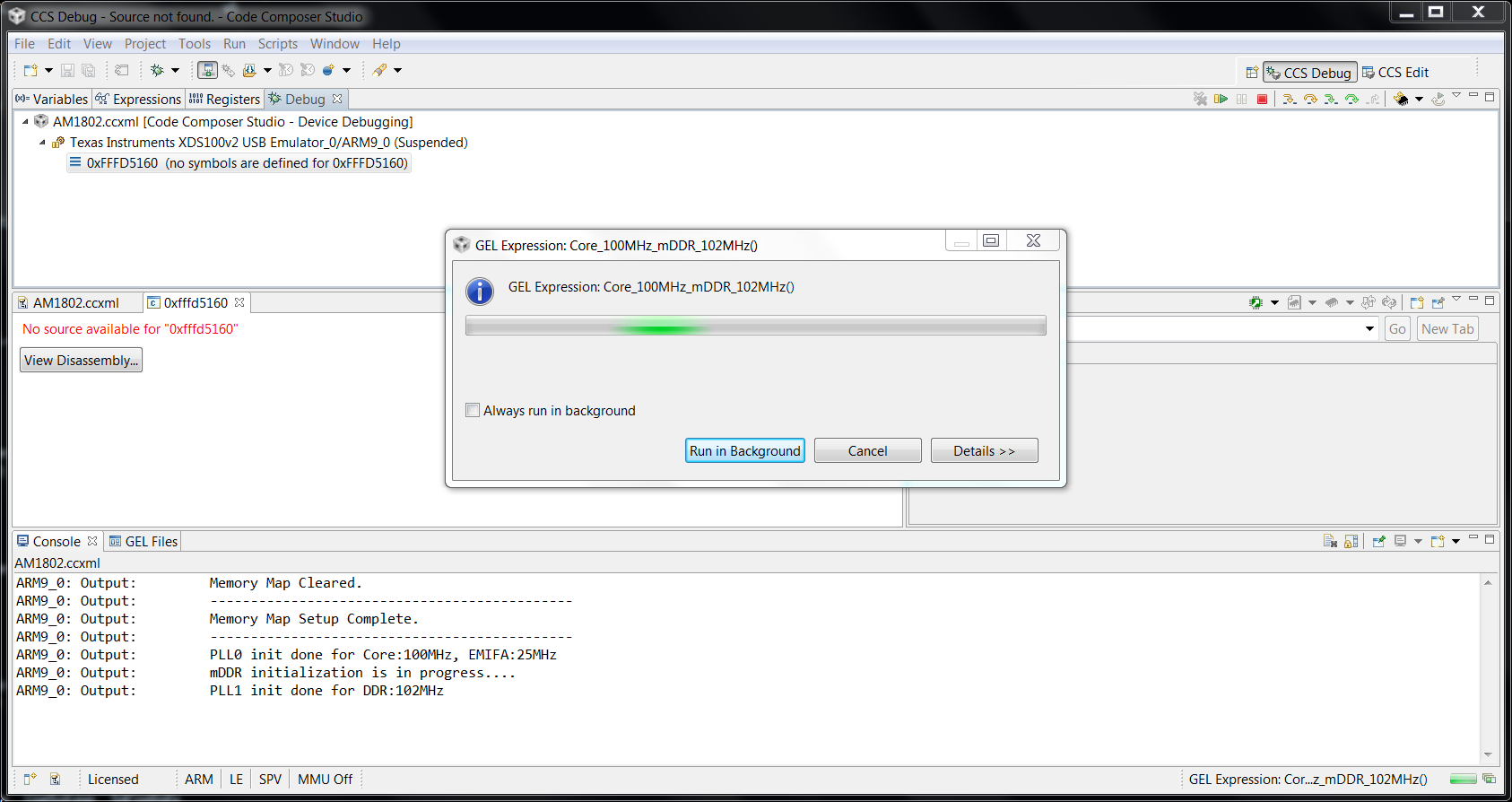1512x802 pixels.
Task: Open the Load Program dropdown arrow
Action: [267, 70]
